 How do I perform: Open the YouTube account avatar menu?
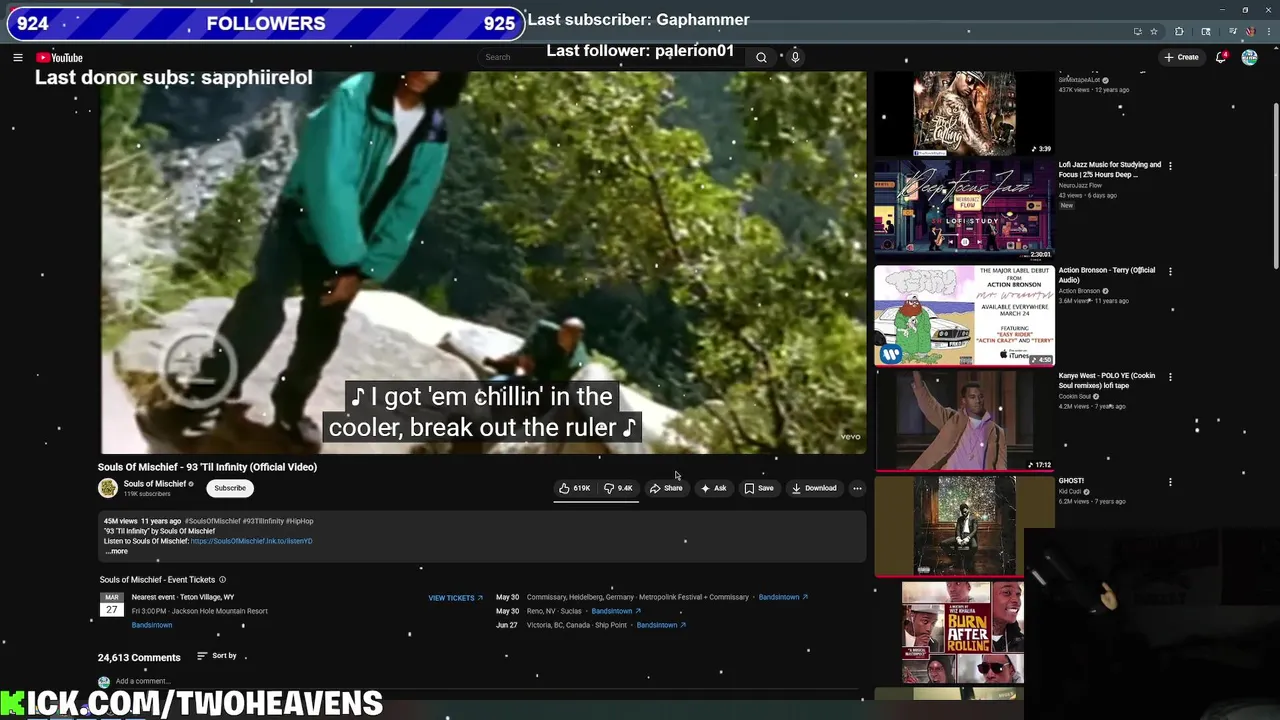tap(1249, 57)
